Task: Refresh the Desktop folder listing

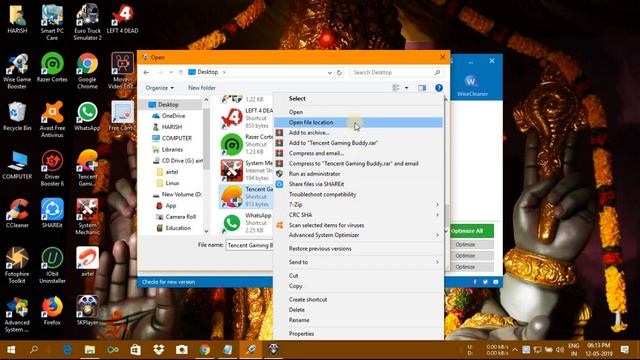Action: 339,72
